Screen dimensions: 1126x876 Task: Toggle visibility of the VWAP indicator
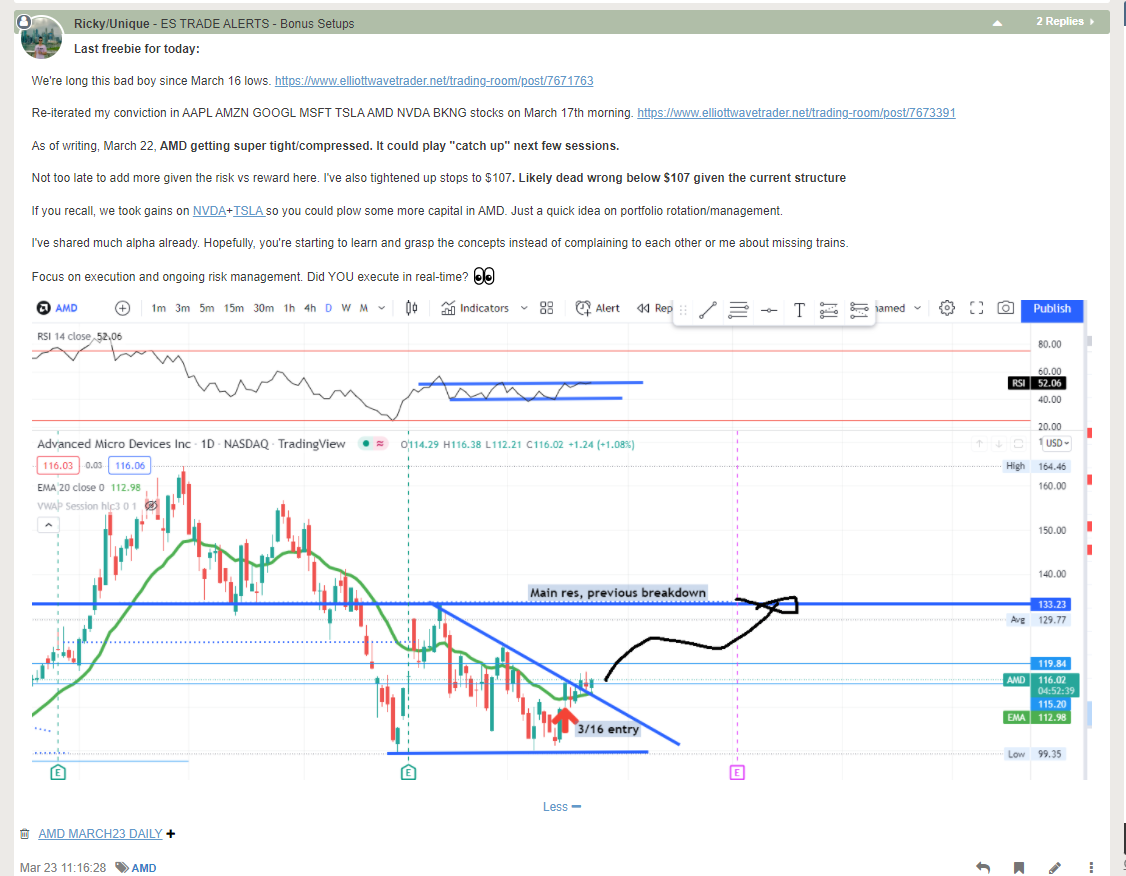(151, 505)
